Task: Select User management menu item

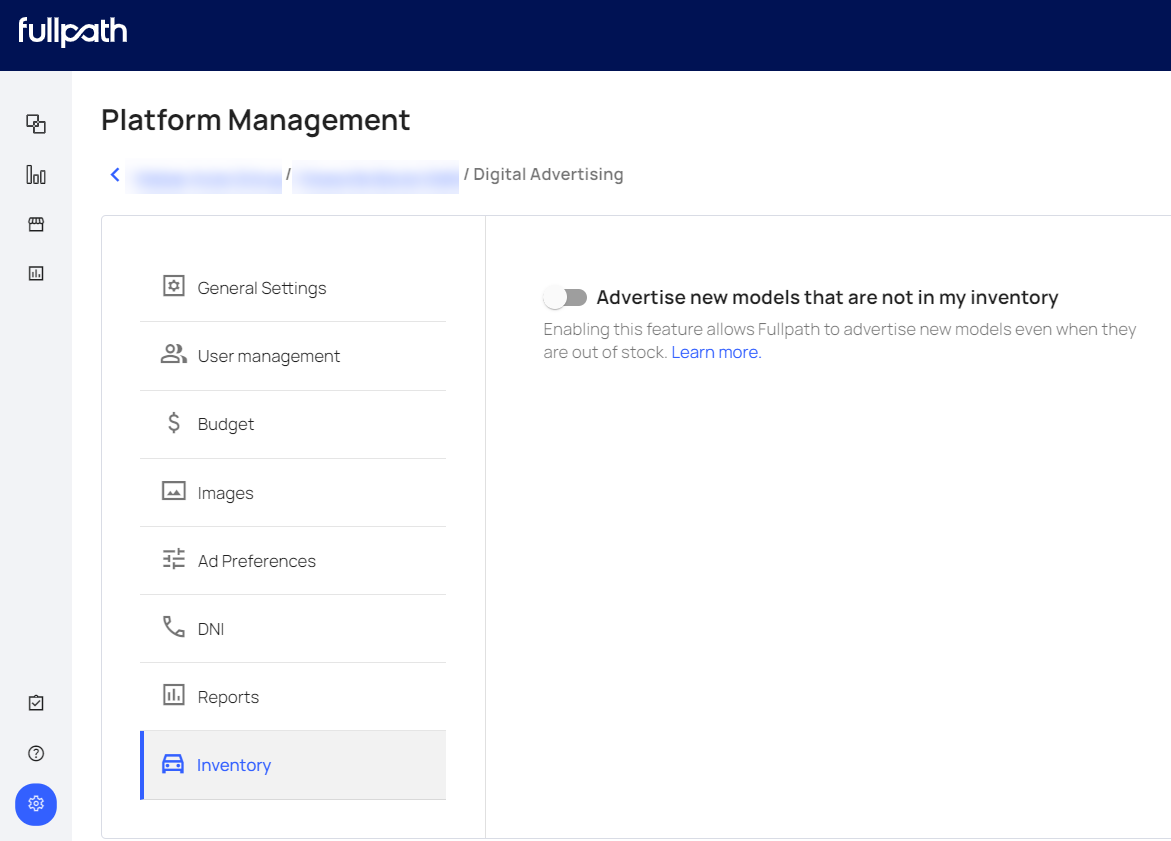Action: click(x=268, y=356)
